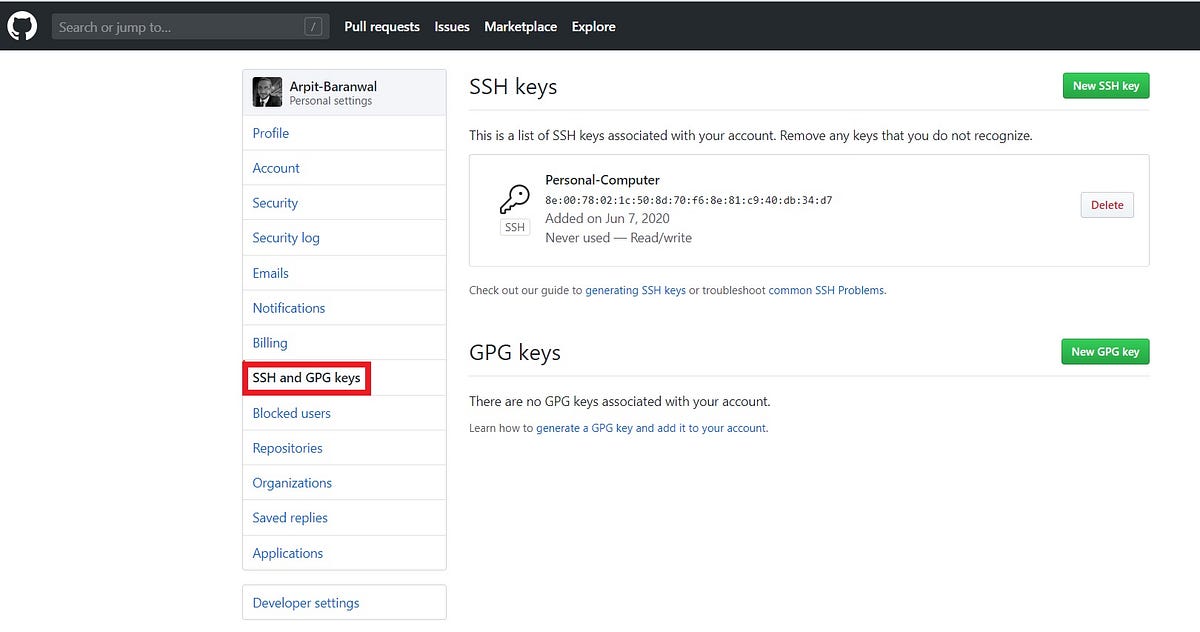Click the Arpit-Baranwal profile avatar

pyautogui.click(x=267, y=91)
